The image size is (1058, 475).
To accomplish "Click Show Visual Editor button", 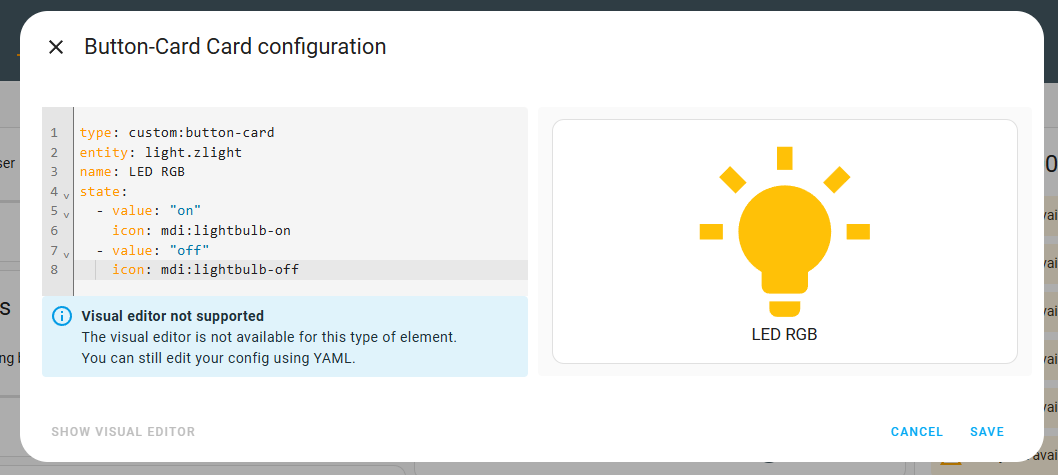I will (123, 432).
